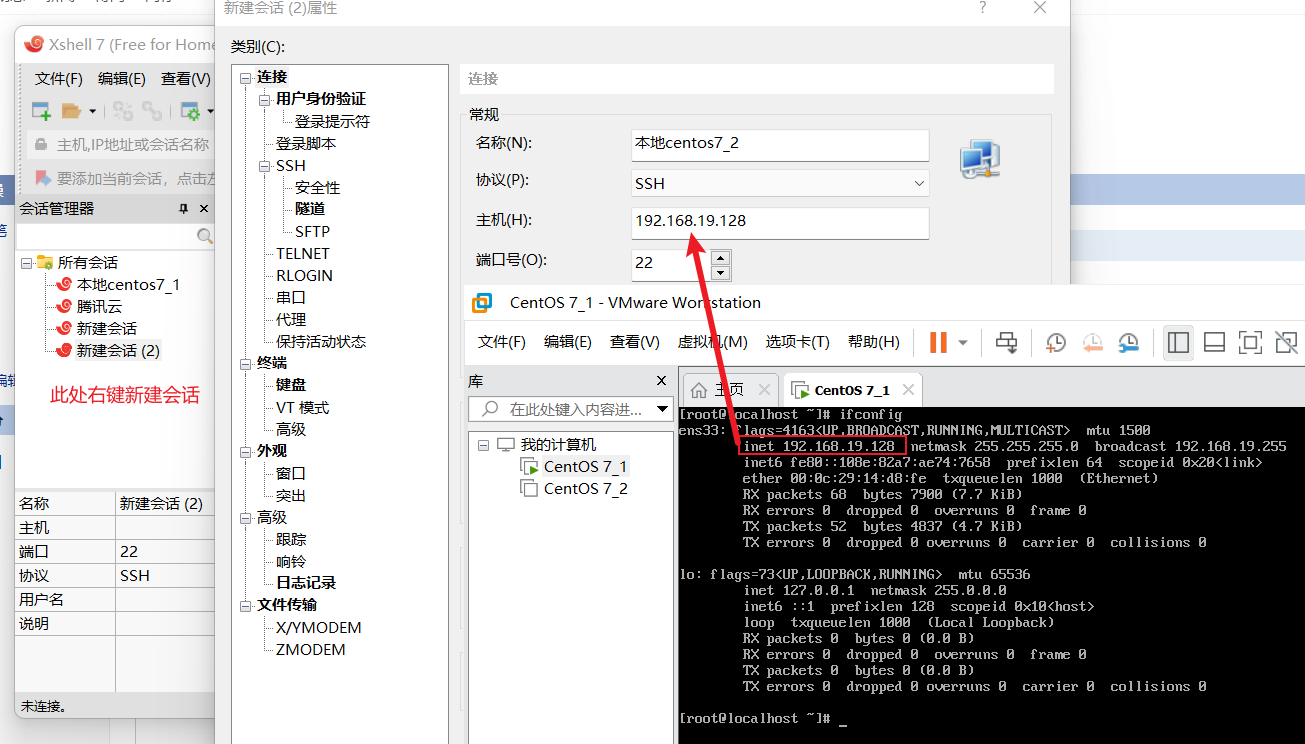Click the 名称(N) session name field
The height and width of the screenshot is (744, 1305).
780,144
